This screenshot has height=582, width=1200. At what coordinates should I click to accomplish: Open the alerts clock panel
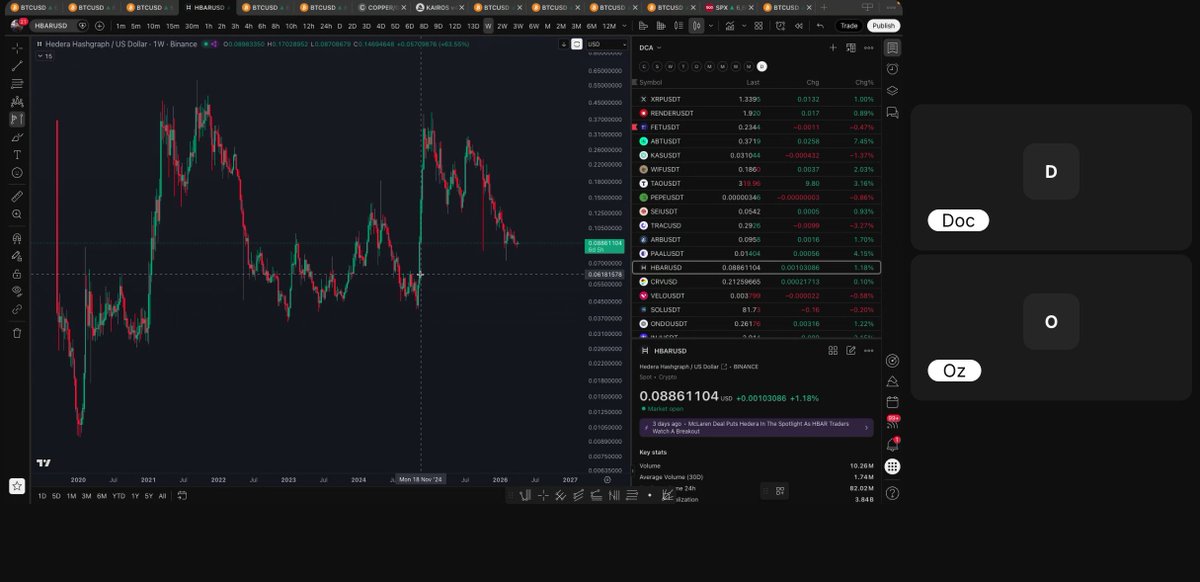point(892,68)
